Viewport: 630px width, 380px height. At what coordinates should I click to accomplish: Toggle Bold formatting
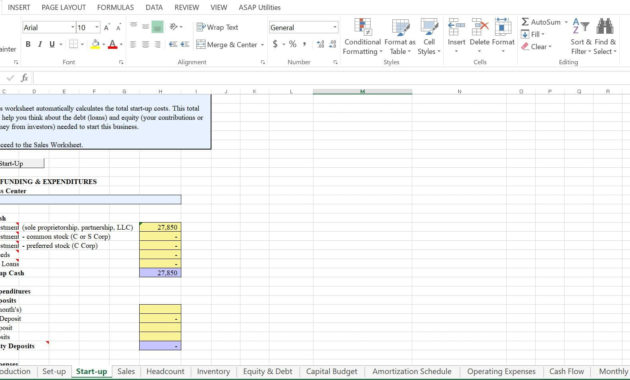click(x=28, y=44)
